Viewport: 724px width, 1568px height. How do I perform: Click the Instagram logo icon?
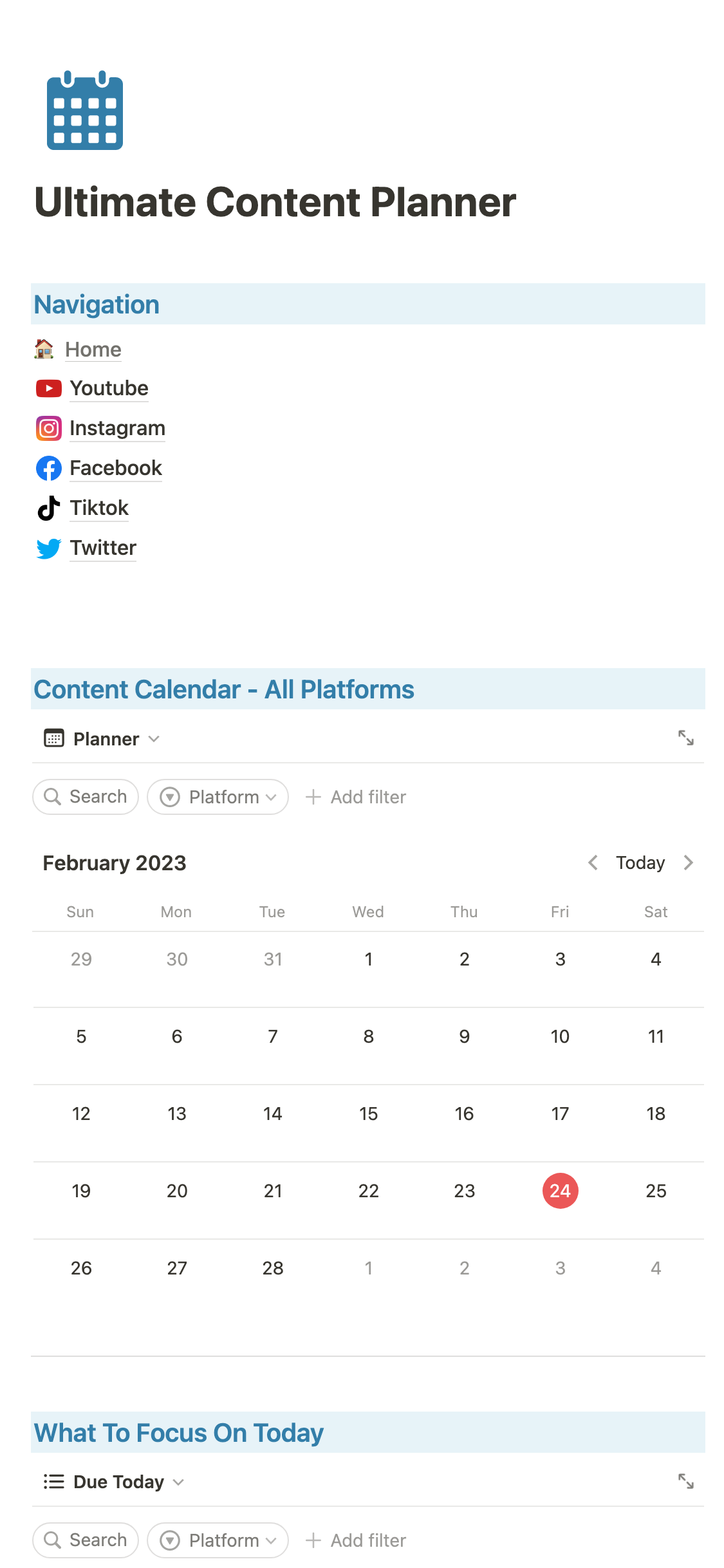pos(49,428)
